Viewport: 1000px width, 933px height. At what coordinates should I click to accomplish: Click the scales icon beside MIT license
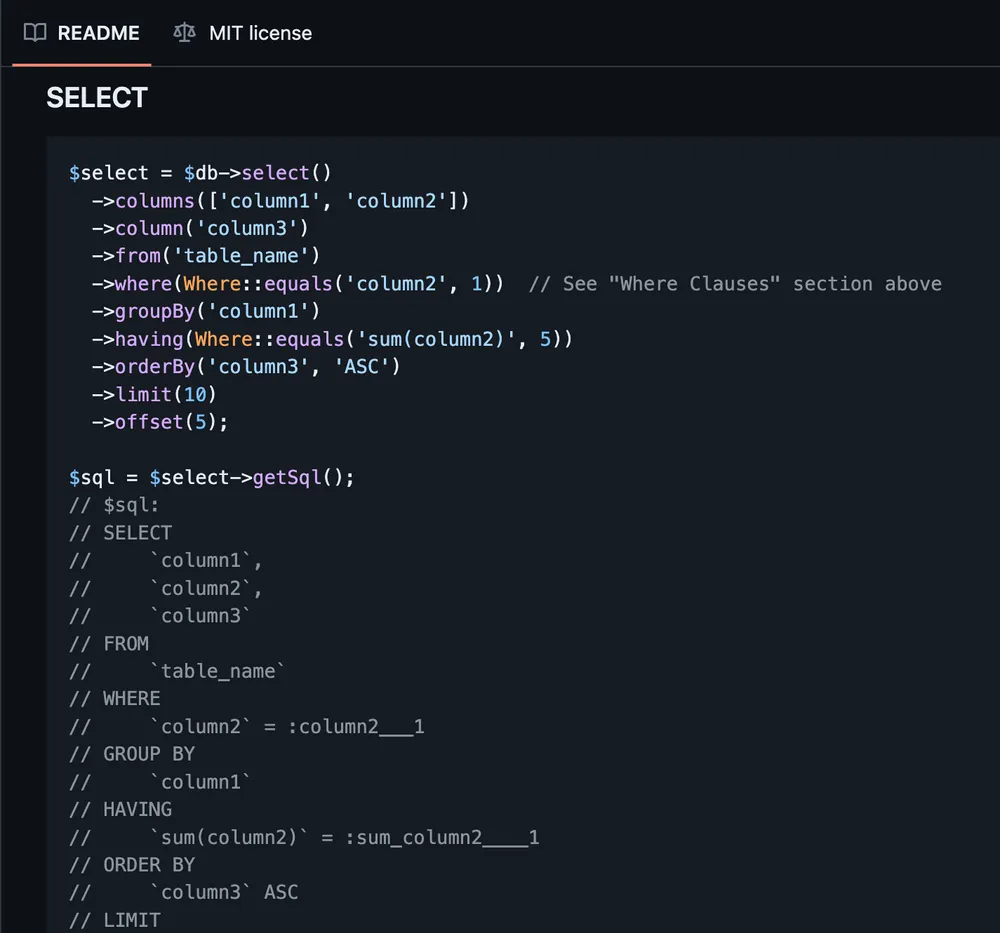(x=184, y=33)
